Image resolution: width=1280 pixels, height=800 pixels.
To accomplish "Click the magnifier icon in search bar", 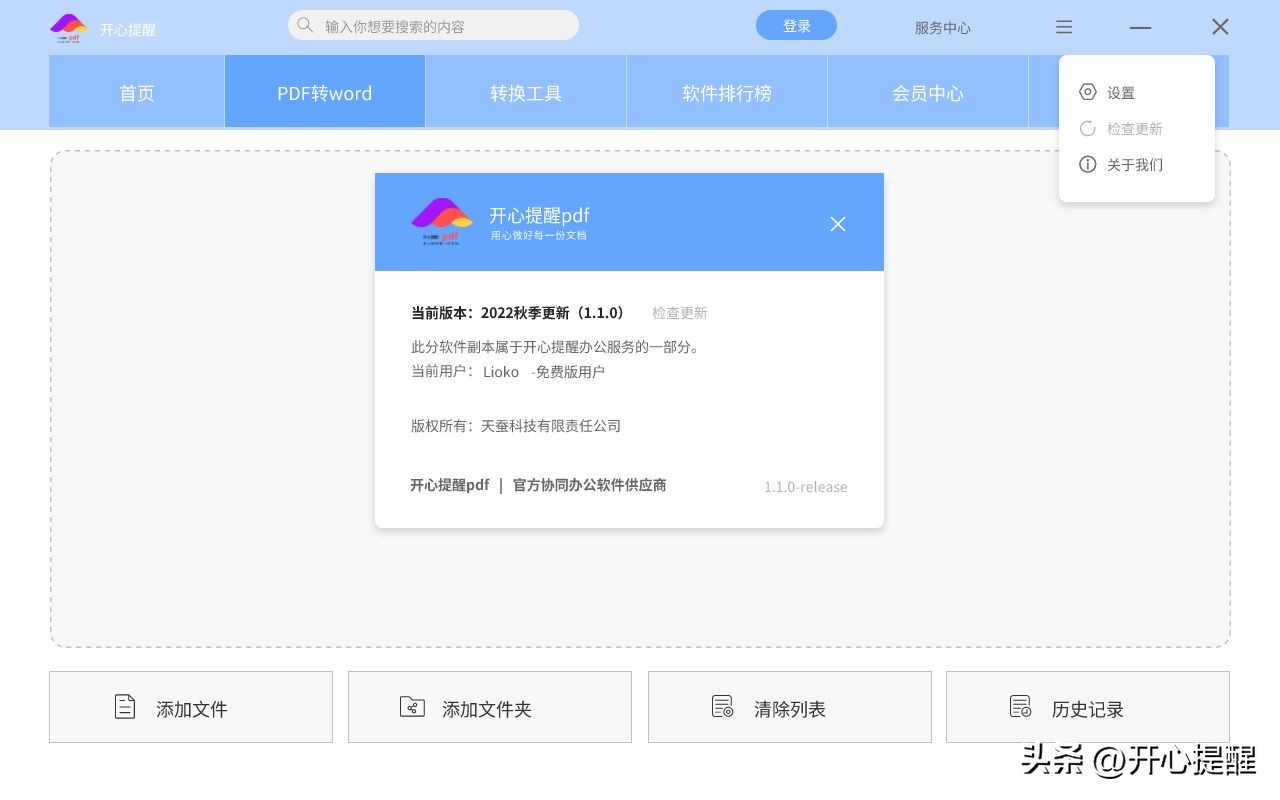I will pyautogui.click(x=305, y=25).
